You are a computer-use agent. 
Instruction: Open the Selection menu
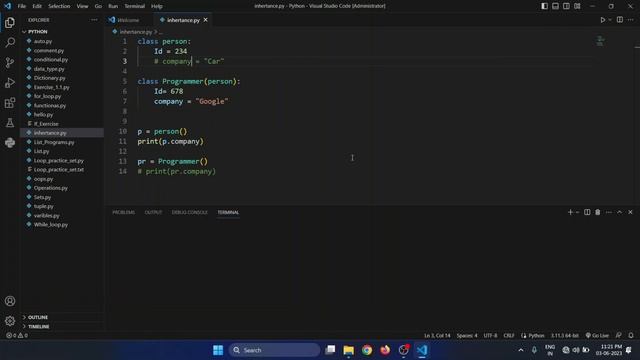tap(59, 6)
